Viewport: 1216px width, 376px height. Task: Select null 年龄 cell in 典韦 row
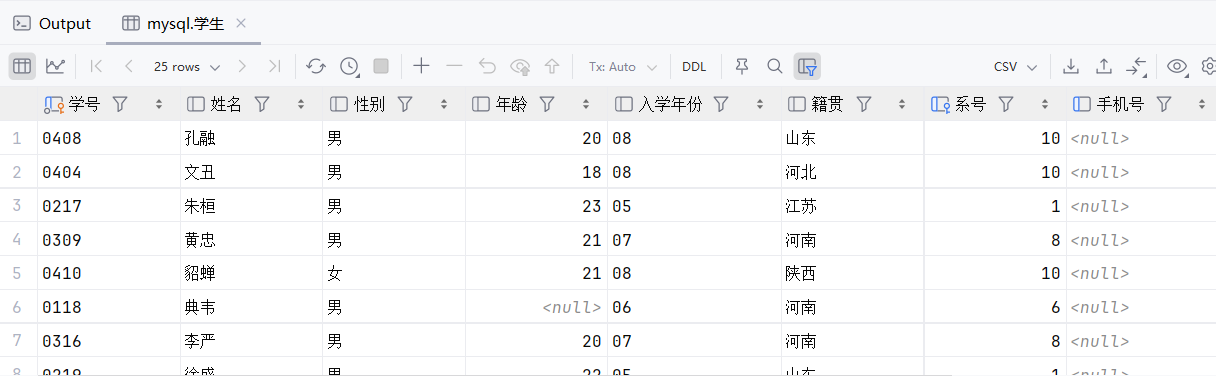(536, 307)
